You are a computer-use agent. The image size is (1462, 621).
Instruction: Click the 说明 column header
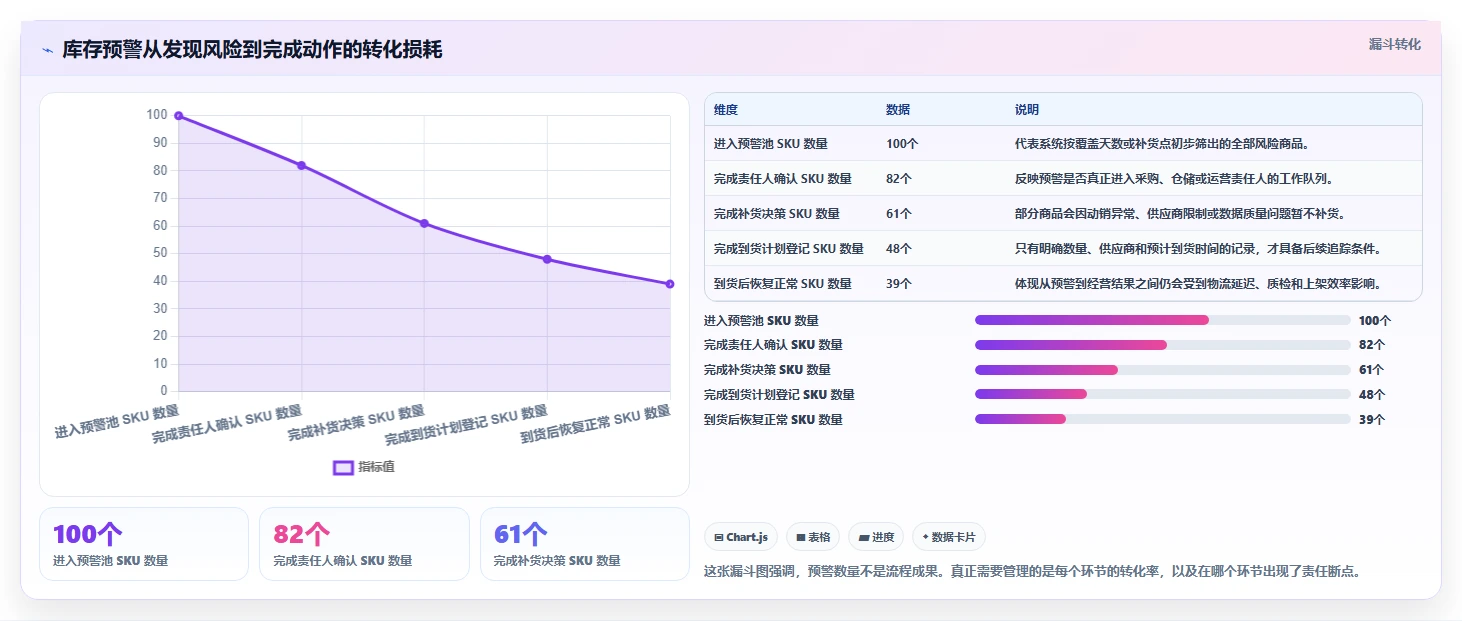(x=1027, y=110)
